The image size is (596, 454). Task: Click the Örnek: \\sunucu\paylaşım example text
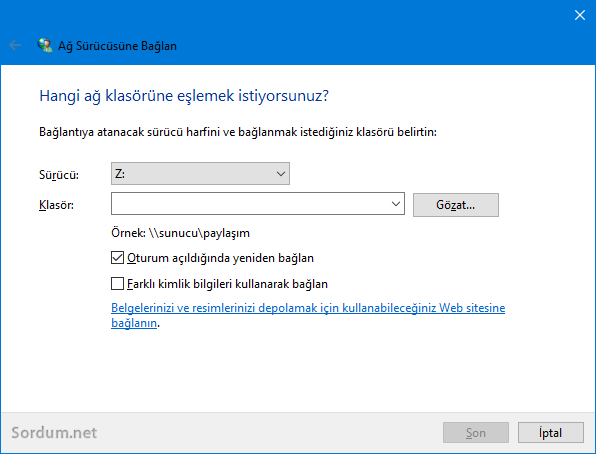coord(181,233)
